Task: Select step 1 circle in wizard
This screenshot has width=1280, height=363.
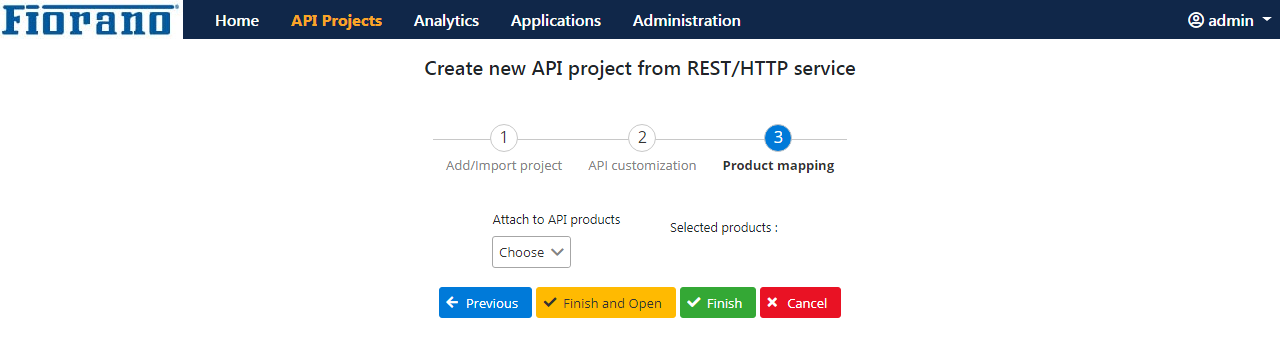Action: [x=504, y=138]
